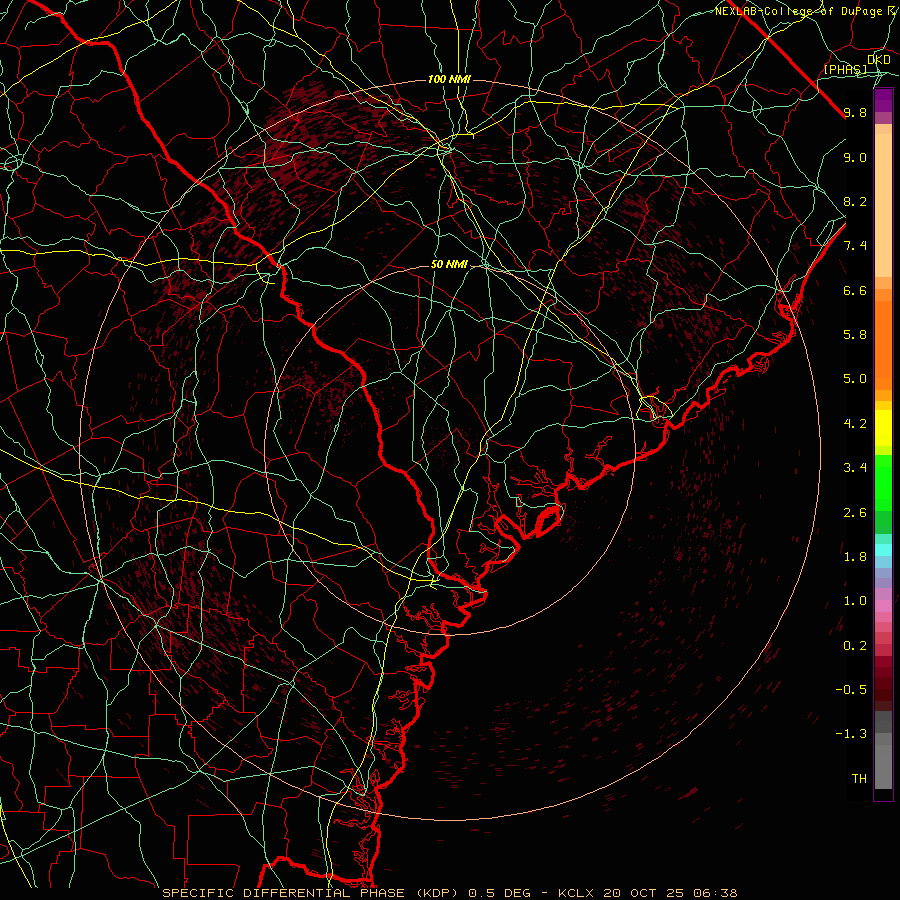Click the 5.0 legend value
This screenshot has height=900, width=900.
click(x=855, y=379)
